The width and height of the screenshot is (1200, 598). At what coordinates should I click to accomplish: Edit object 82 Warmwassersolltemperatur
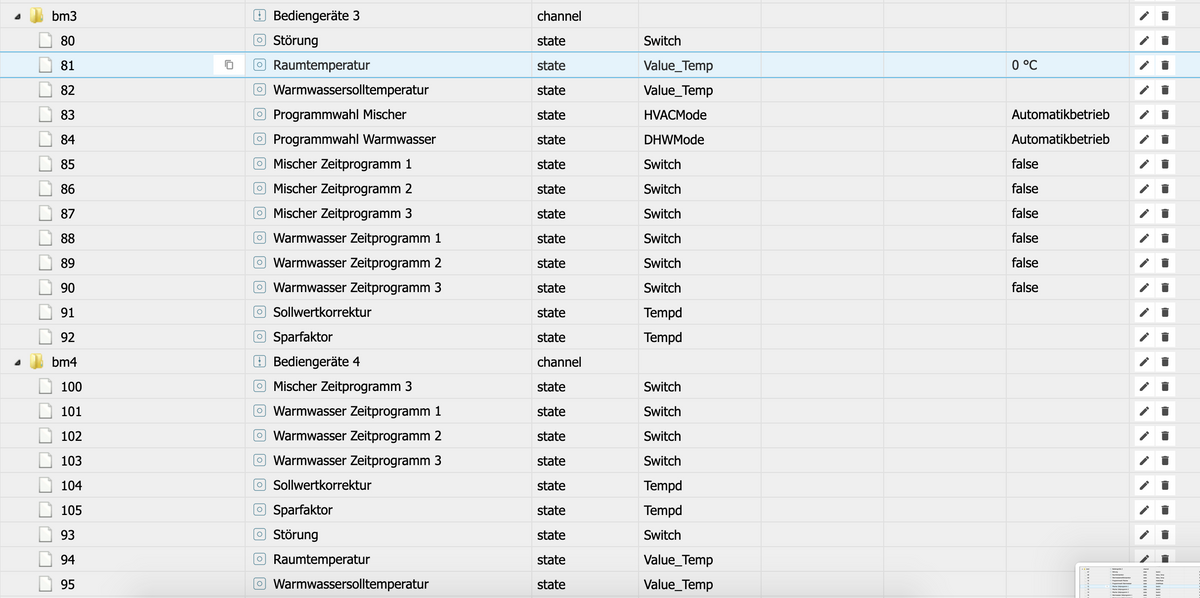click(1145, 90)
